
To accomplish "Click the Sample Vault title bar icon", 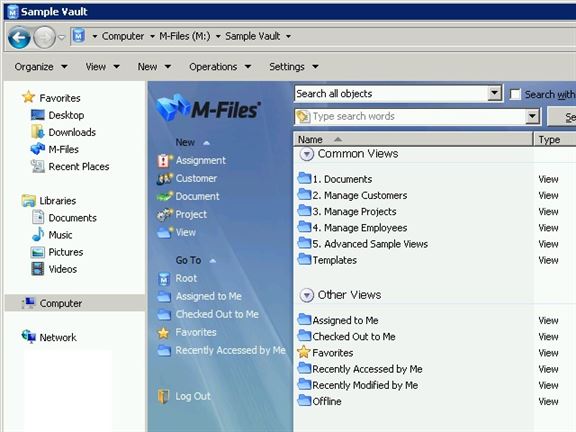I will pos(12,12).
